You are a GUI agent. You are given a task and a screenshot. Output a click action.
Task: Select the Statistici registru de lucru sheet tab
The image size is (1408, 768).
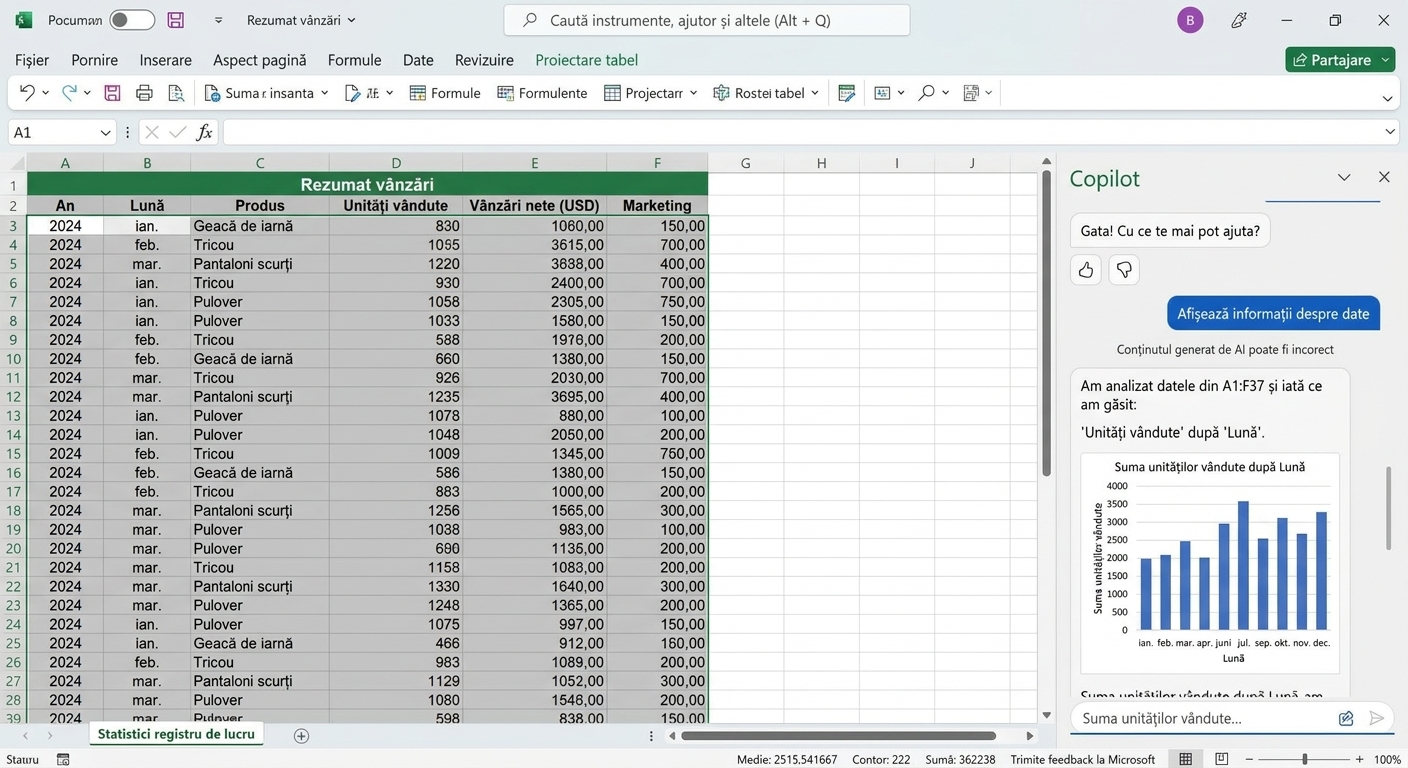pyautogui.click(x=176, y=734)
